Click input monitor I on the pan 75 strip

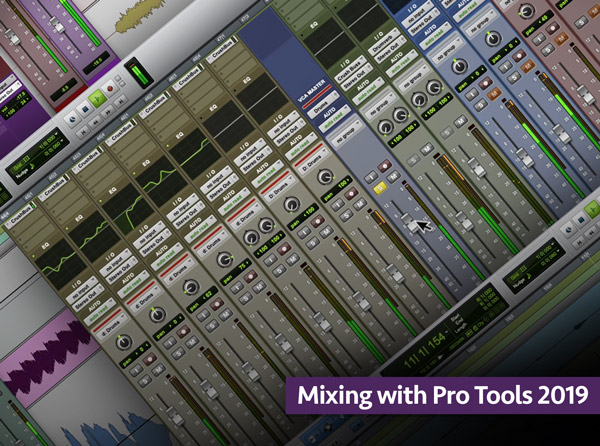pos(238,288)
